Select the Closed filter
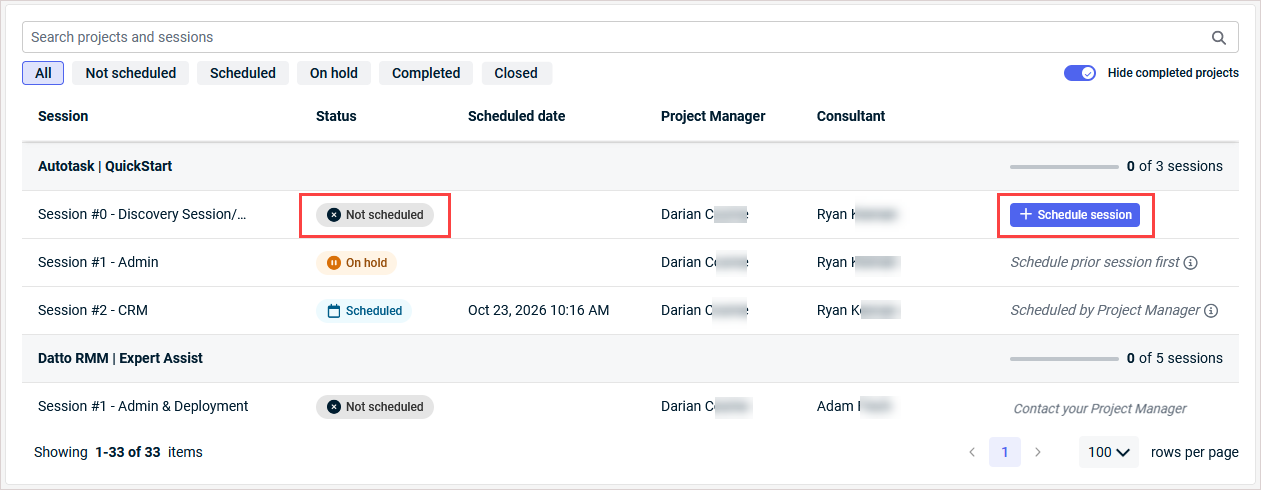Screen dimensions: 1261x490 (x=516, y=73)
